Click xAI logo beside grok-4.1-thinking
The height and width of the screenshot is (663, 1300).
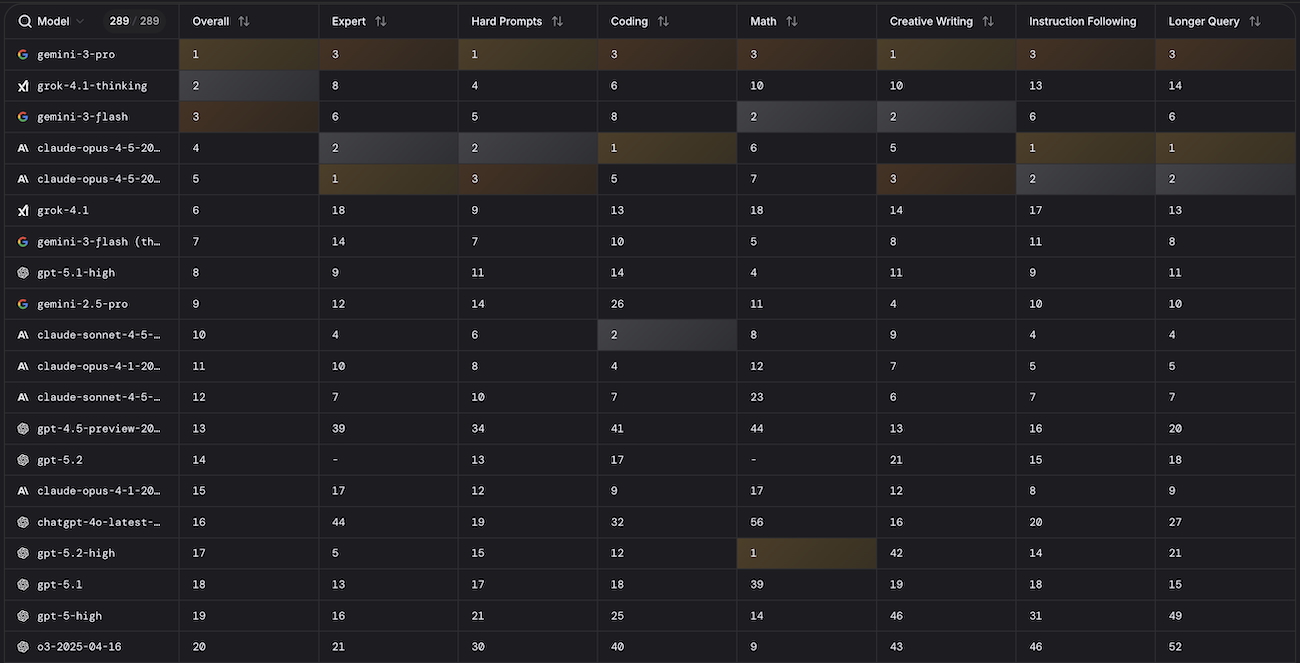(23, 86)
